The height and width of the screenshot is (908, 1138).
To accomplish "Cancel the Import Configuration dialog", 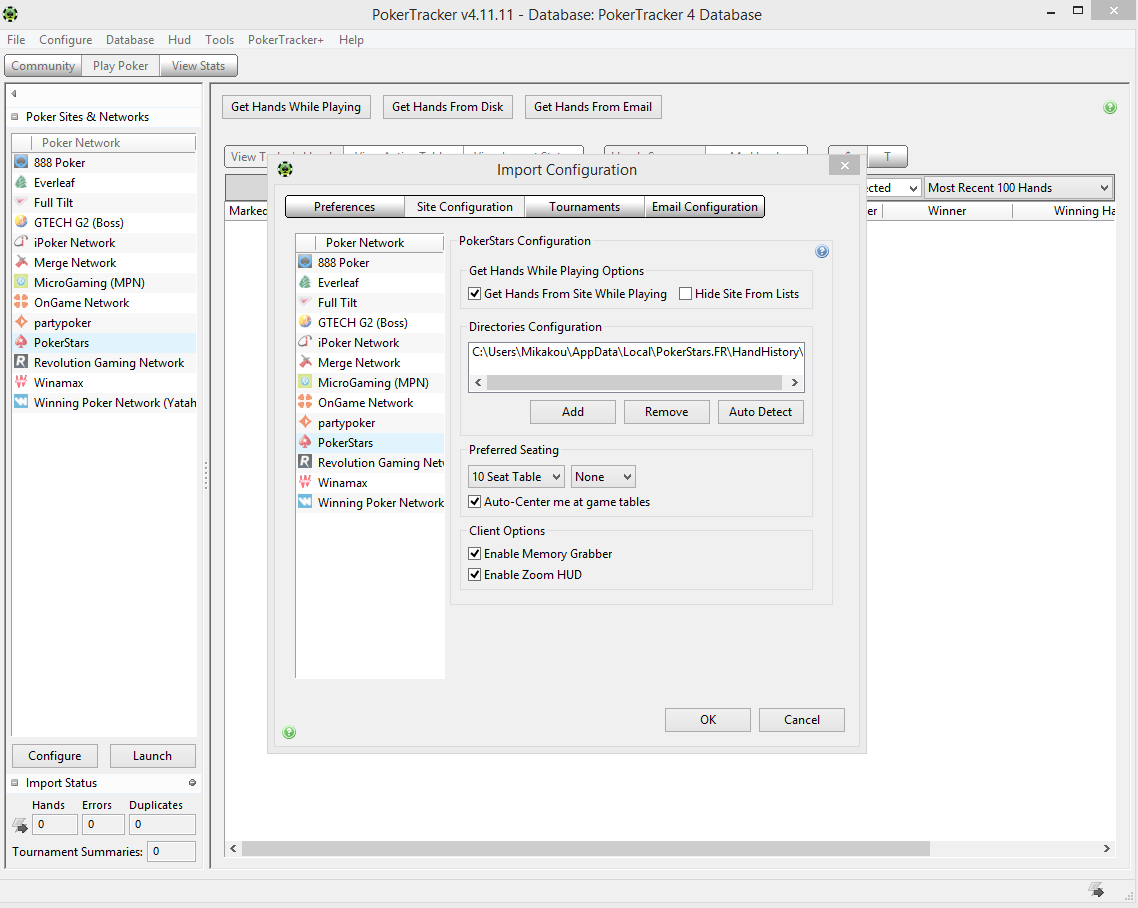I will pos(802,720).
